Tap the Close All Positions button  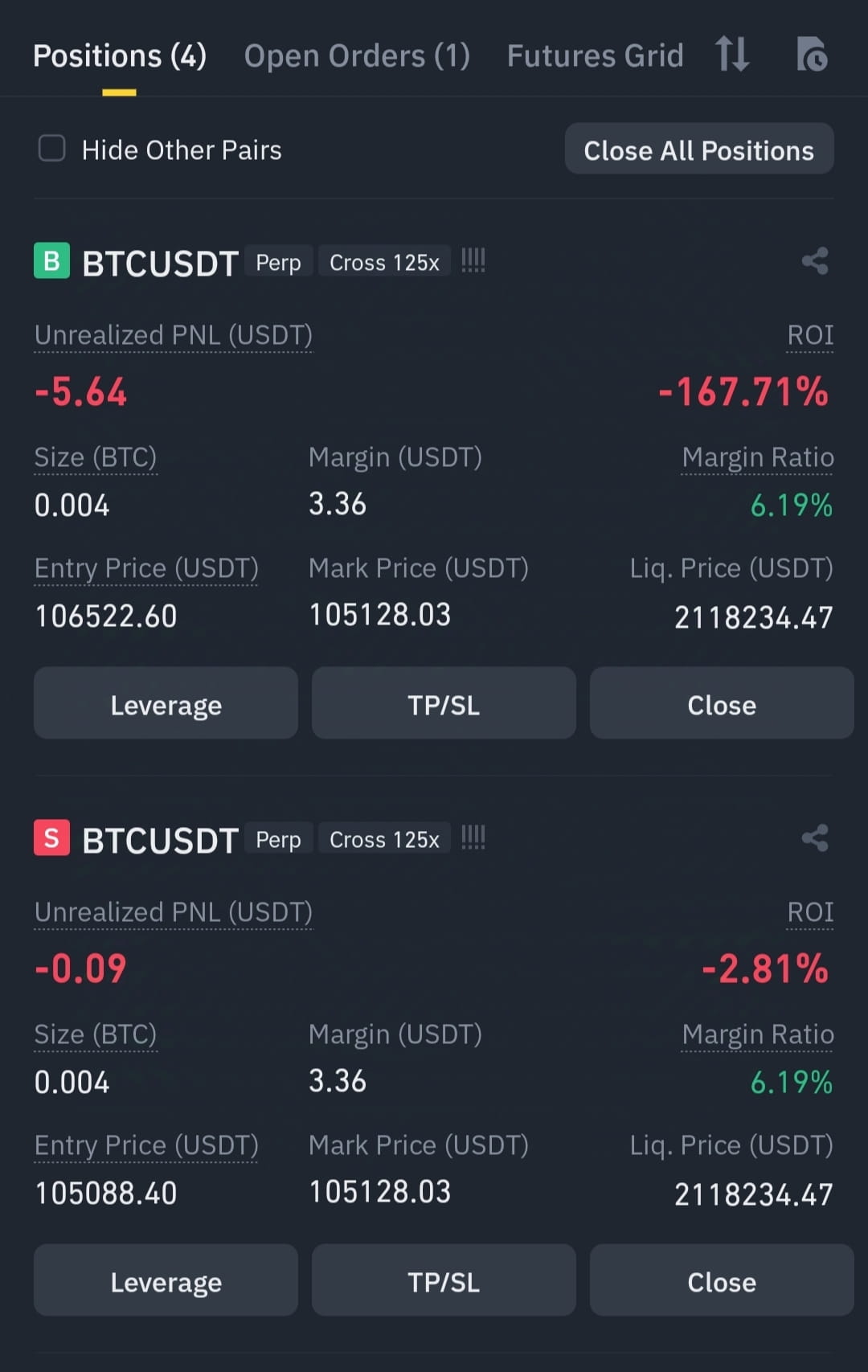click(x=699, y=149)
